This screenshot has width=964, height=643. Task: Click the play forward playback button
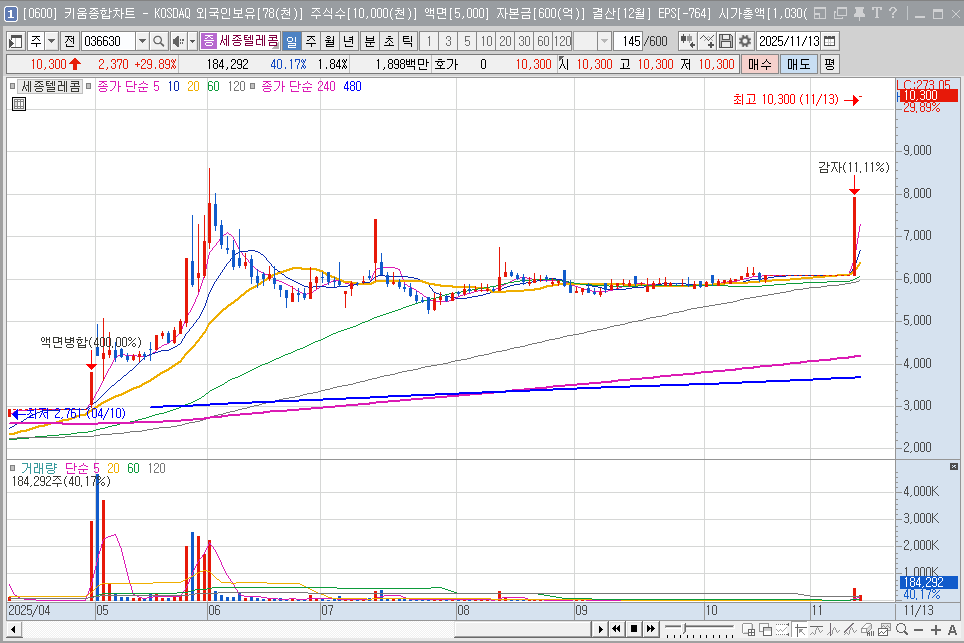click(x=601, y=629)
